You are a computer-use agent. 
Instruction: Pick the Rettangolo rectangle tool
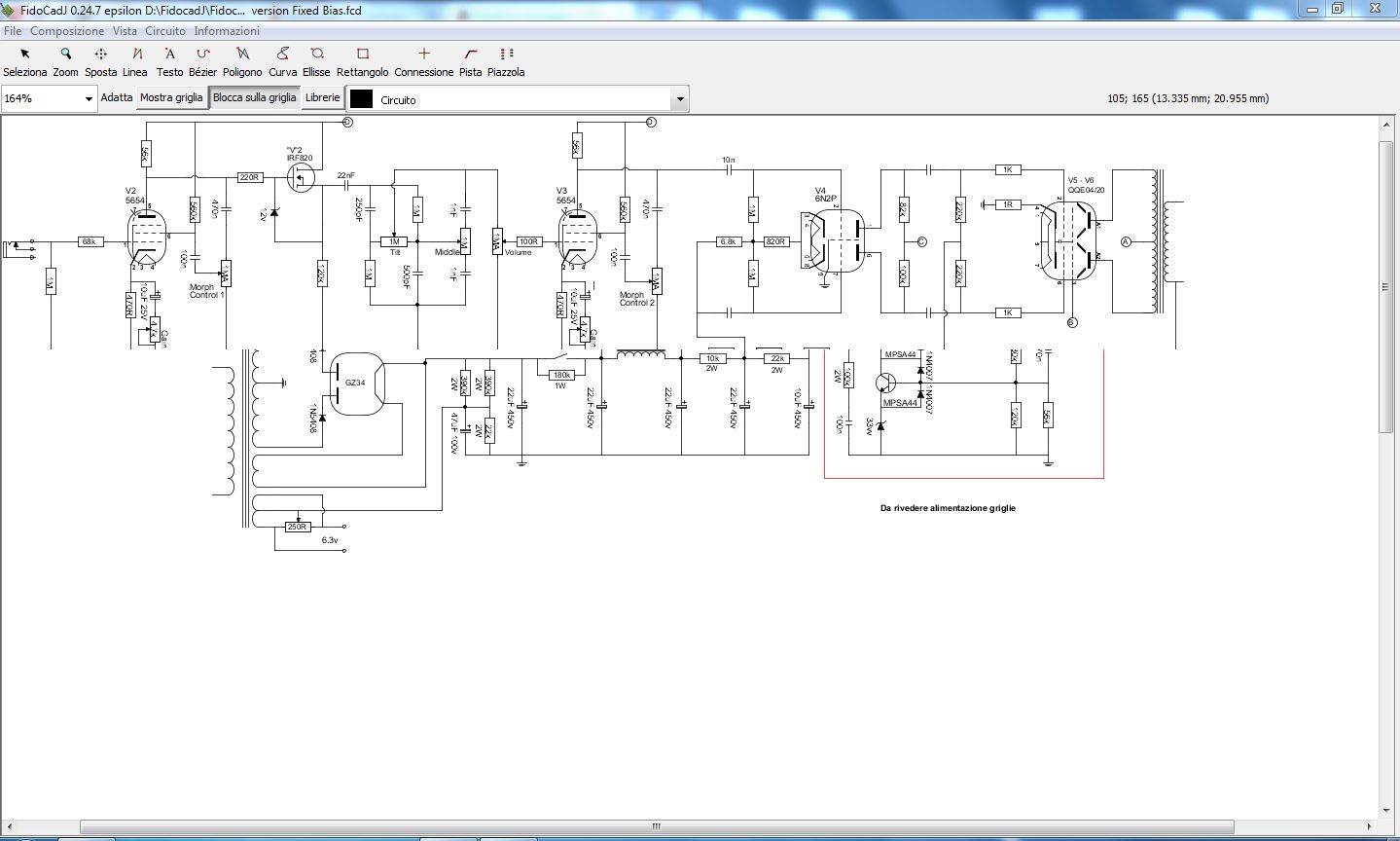coord(362,61)
